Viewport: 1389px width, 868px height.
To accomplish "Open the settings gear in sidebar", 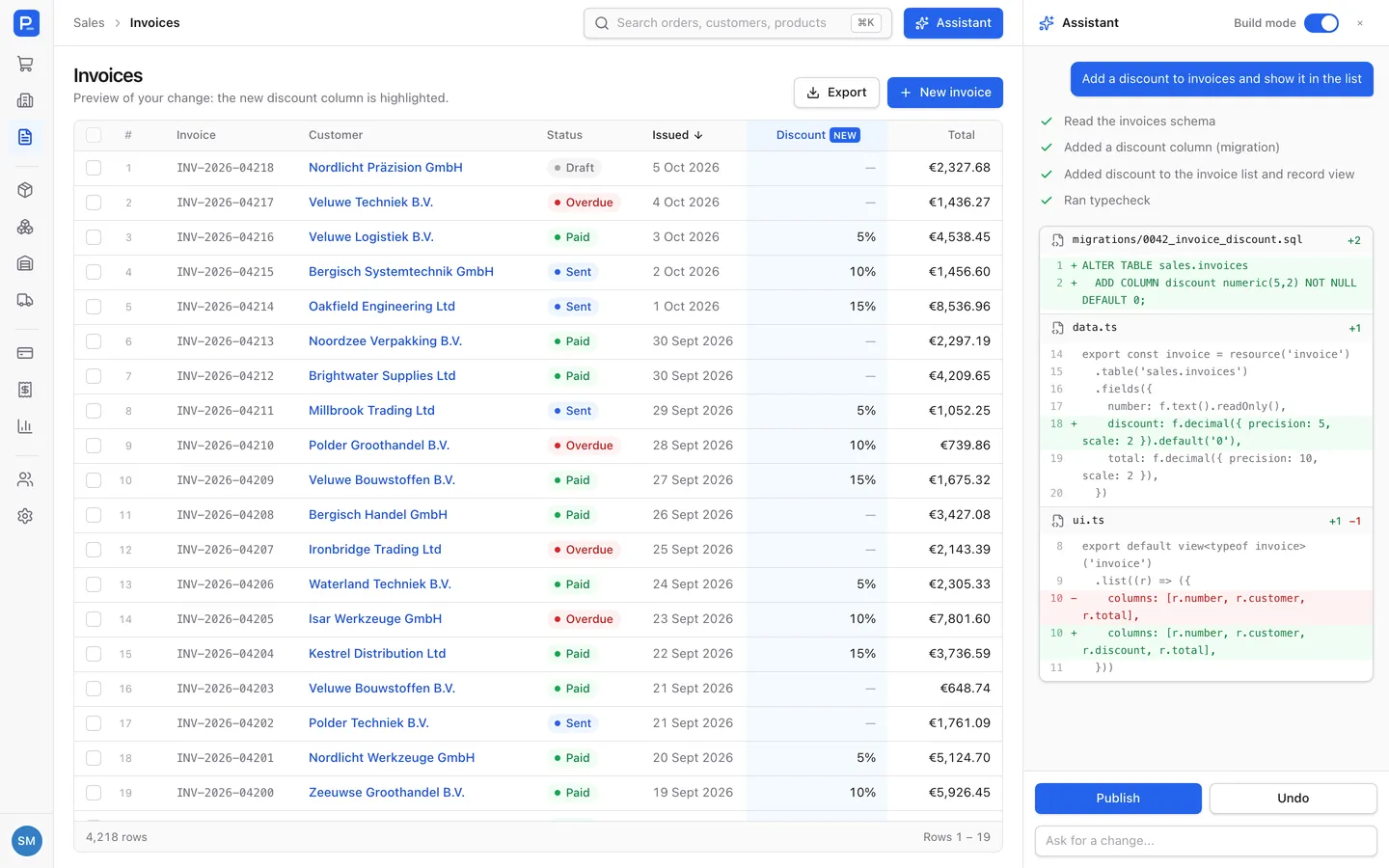I will [x=26, y=516].
